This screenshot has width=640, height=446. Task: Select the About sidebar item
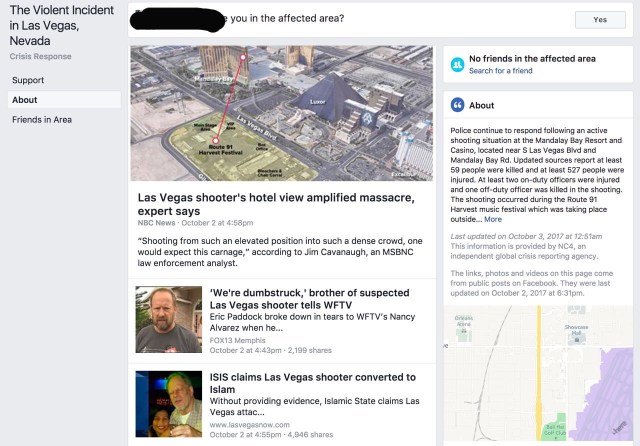[x=64, y=100]
